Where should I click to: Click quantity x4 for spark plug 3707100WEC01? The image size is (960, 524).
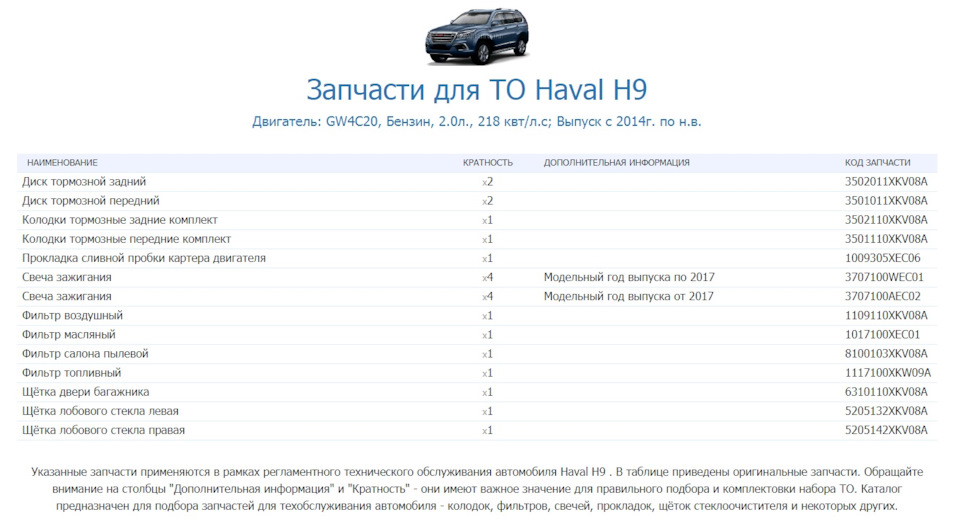click(x=487, y=277)
